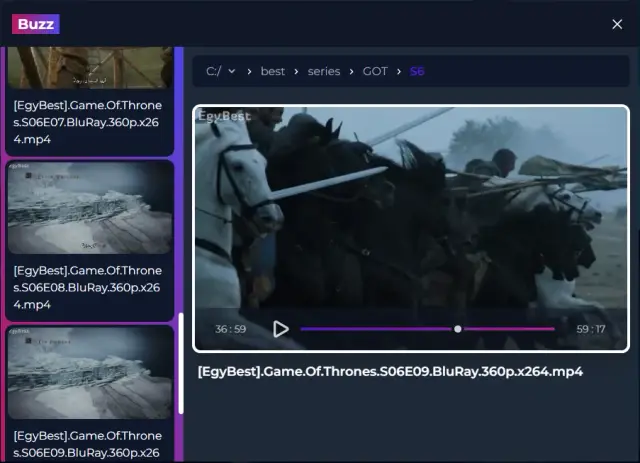Click the S06E08 file name label
The image size is (640, 463).
point(88,287)
